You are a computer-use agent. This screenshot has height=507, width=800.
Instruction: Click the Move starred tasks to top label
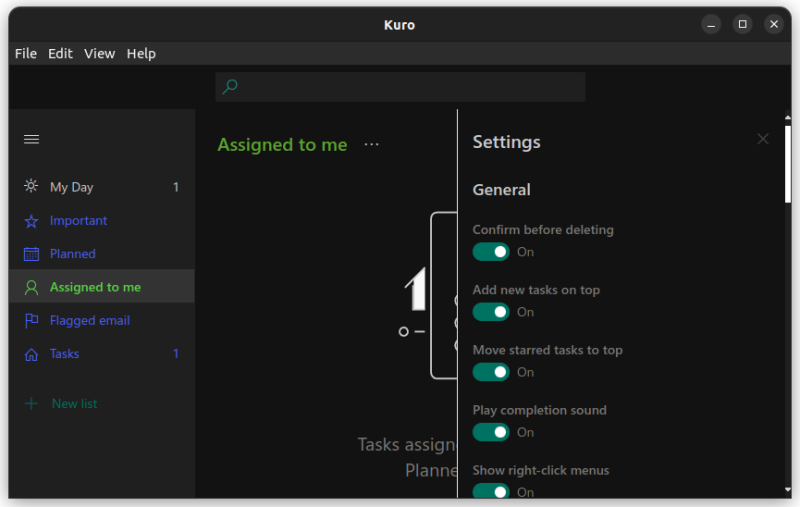coord(547,350)
